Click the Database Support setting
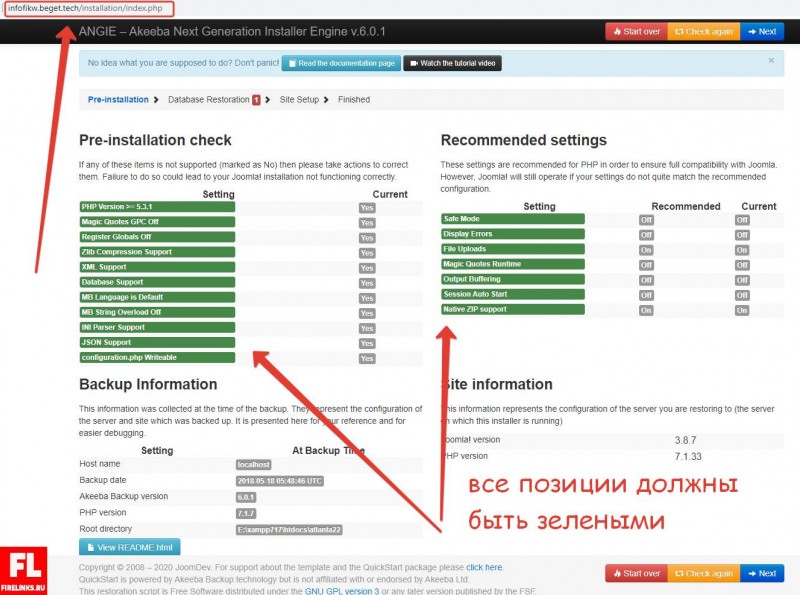 click(x=157, y=282)
